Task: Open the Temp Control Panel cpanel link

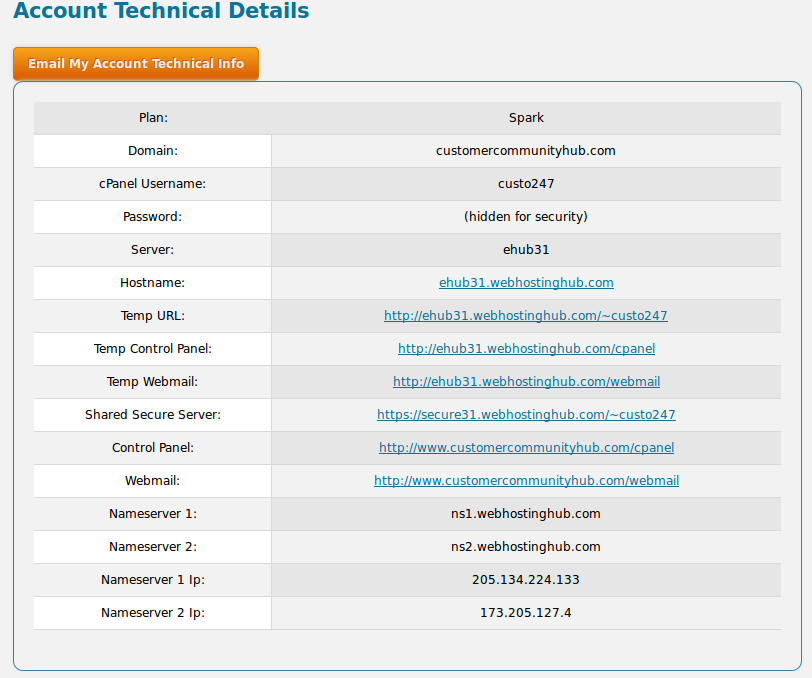Action: click(x=526, y=349)
